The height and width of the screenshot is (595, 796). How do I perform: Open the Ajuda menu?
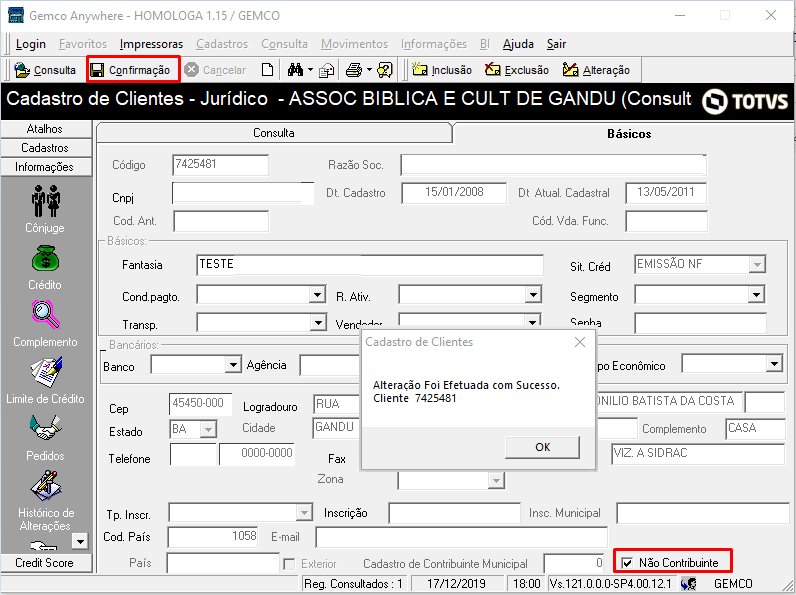518,44
